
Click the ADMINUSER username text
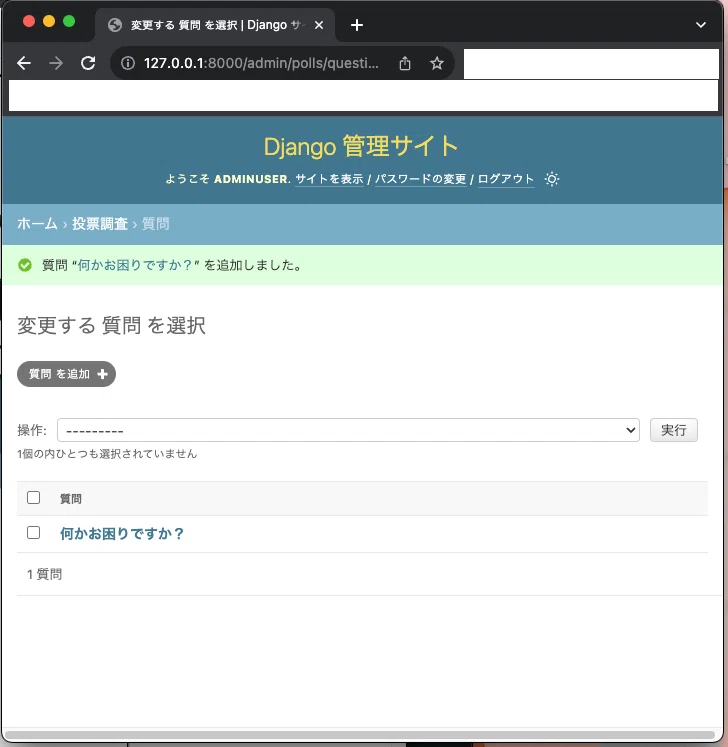click(x=251, y=179)
